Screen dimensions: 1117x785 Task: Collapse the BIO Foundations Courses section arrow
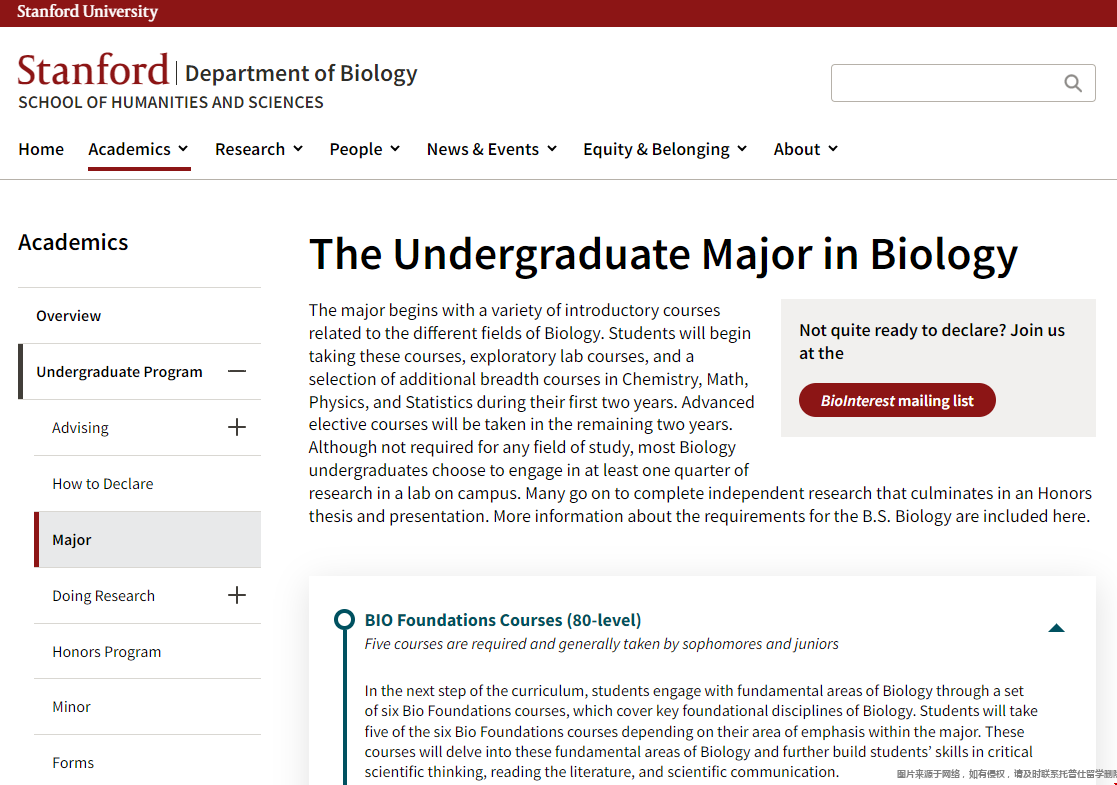tap(1056, 628)
